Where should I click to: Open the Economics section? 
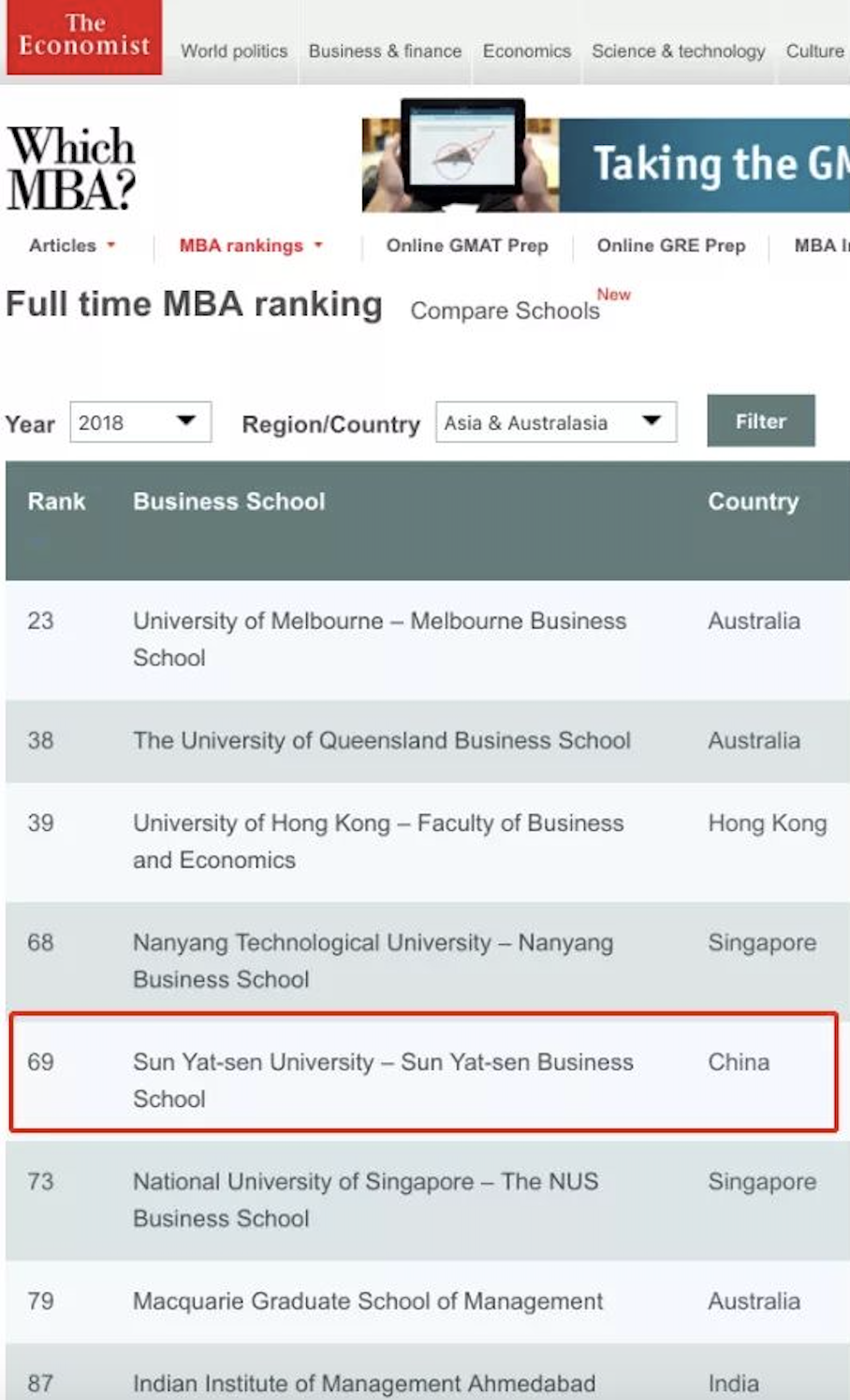tap(526, 51)
